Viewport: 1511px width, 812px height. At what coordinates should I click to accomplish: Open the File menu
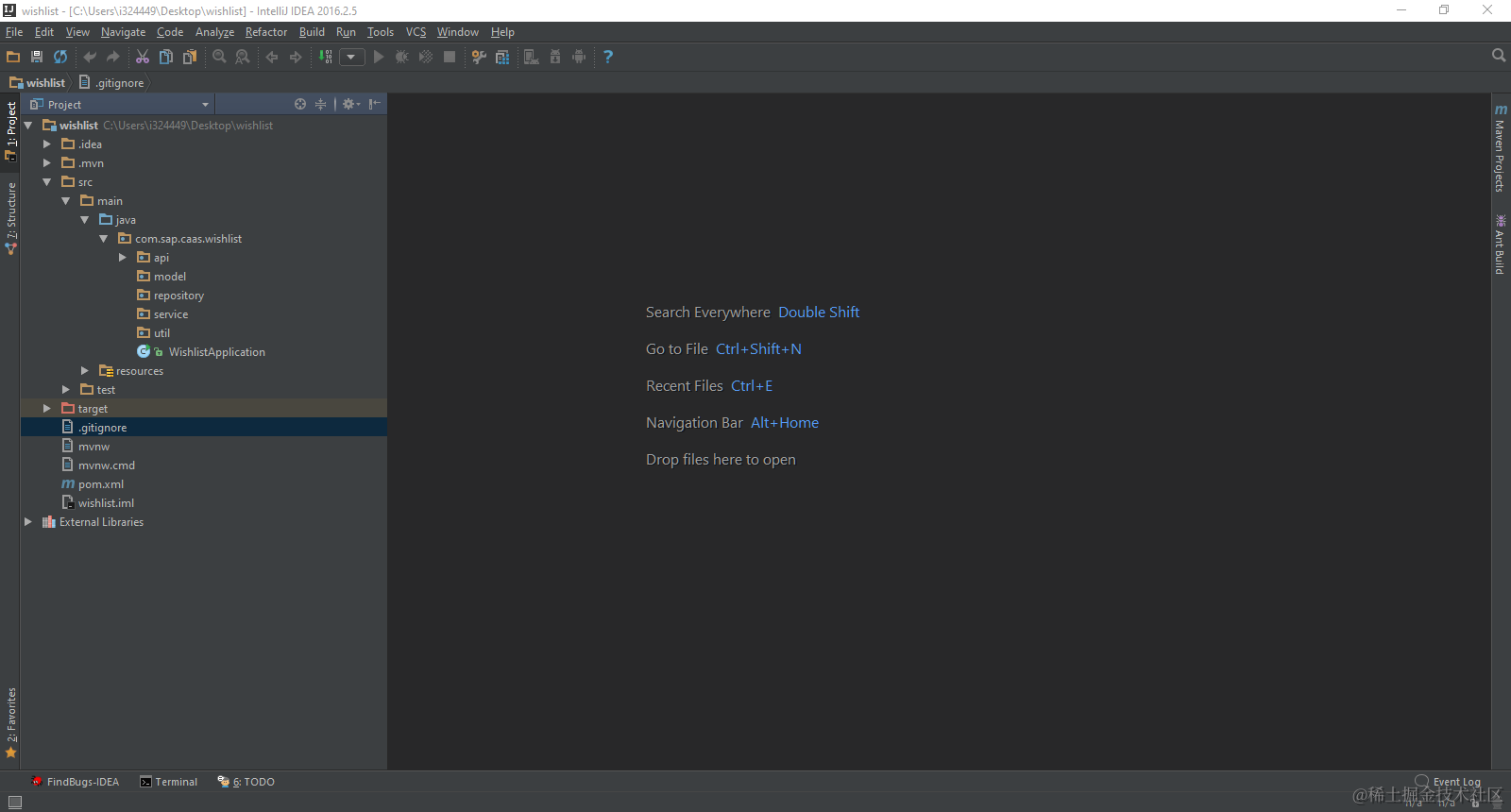(14, 32)
